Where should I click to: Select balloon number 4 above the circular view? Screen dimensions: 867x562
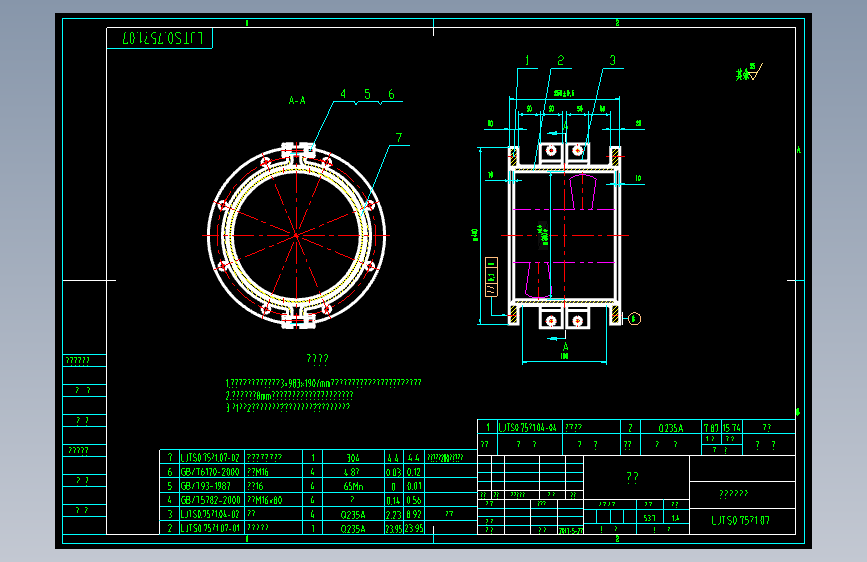pos(343,94)
